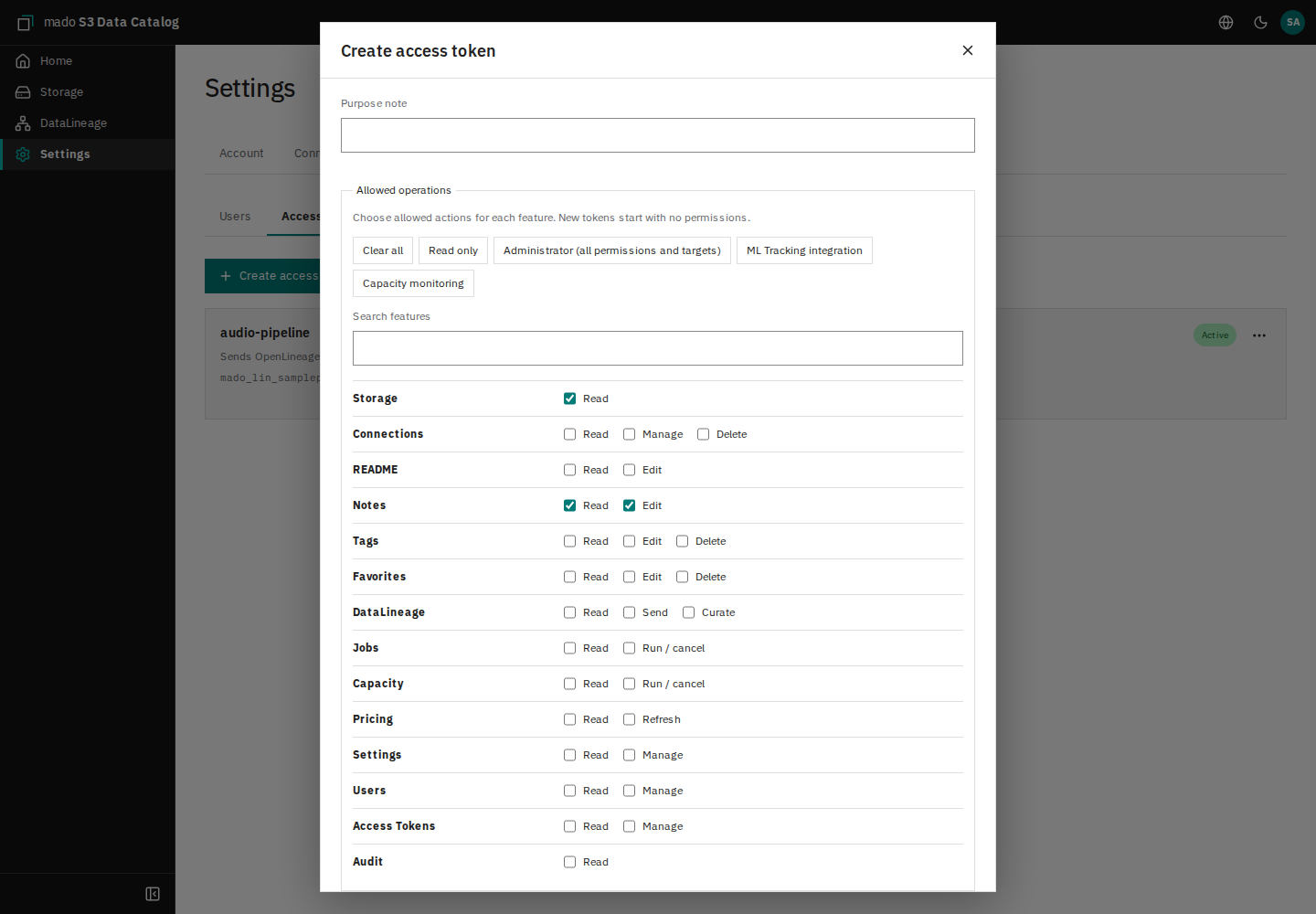Uncheck Notes Read permission

569,505
